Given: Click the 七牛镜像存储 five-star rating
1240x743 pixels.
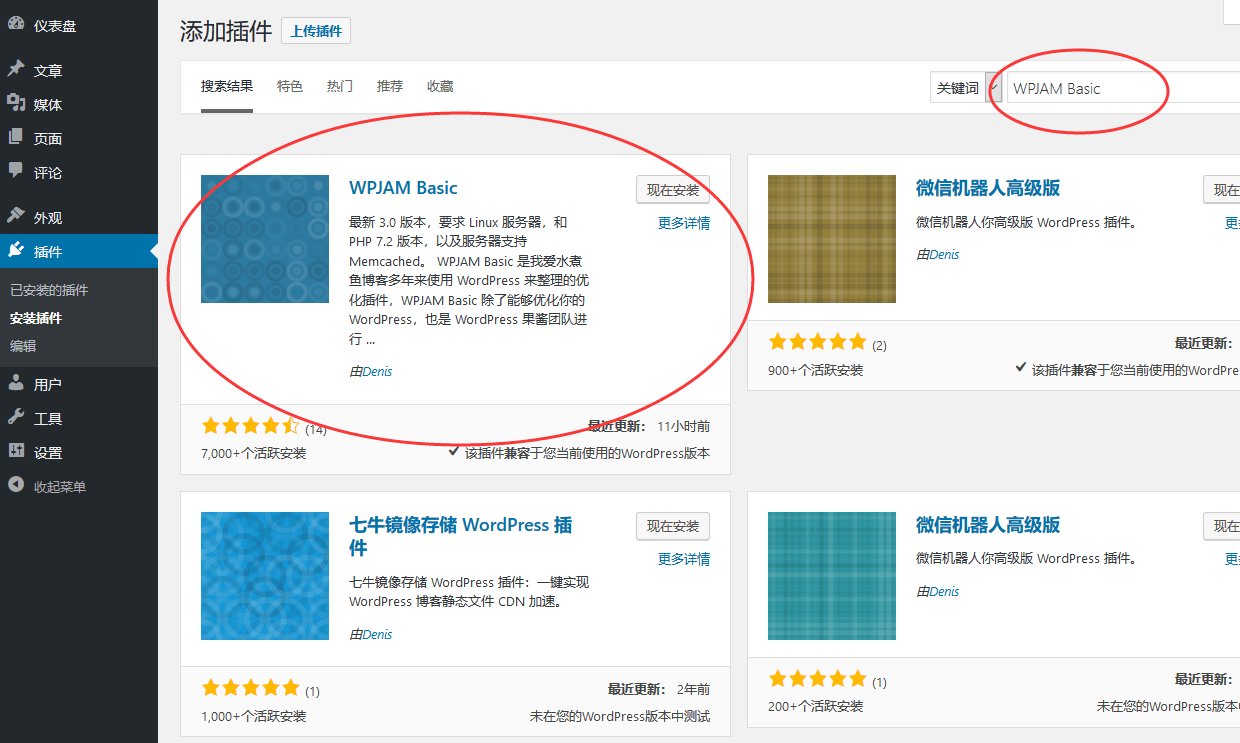Looking at the screenshot, I should (251, 688).
